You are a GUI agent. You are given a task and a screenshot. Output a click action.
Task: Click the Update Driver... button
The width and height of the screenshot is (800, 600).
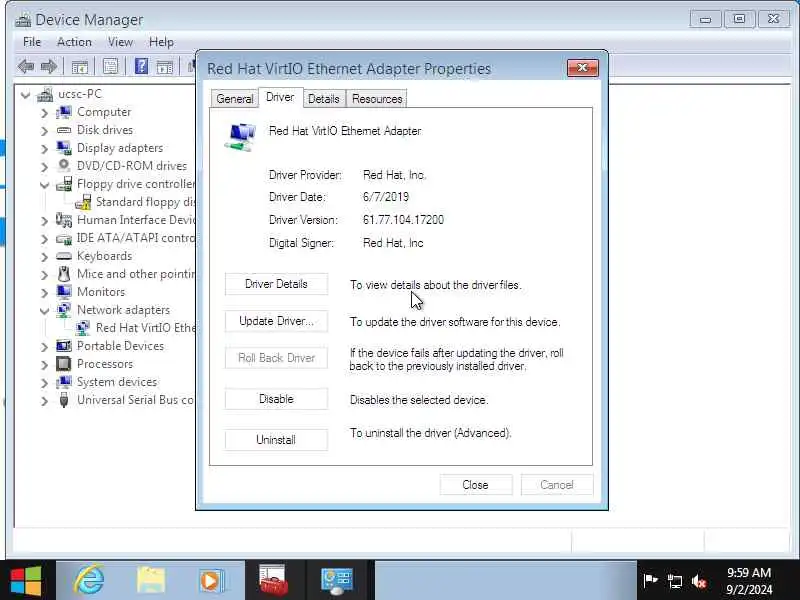276,321
